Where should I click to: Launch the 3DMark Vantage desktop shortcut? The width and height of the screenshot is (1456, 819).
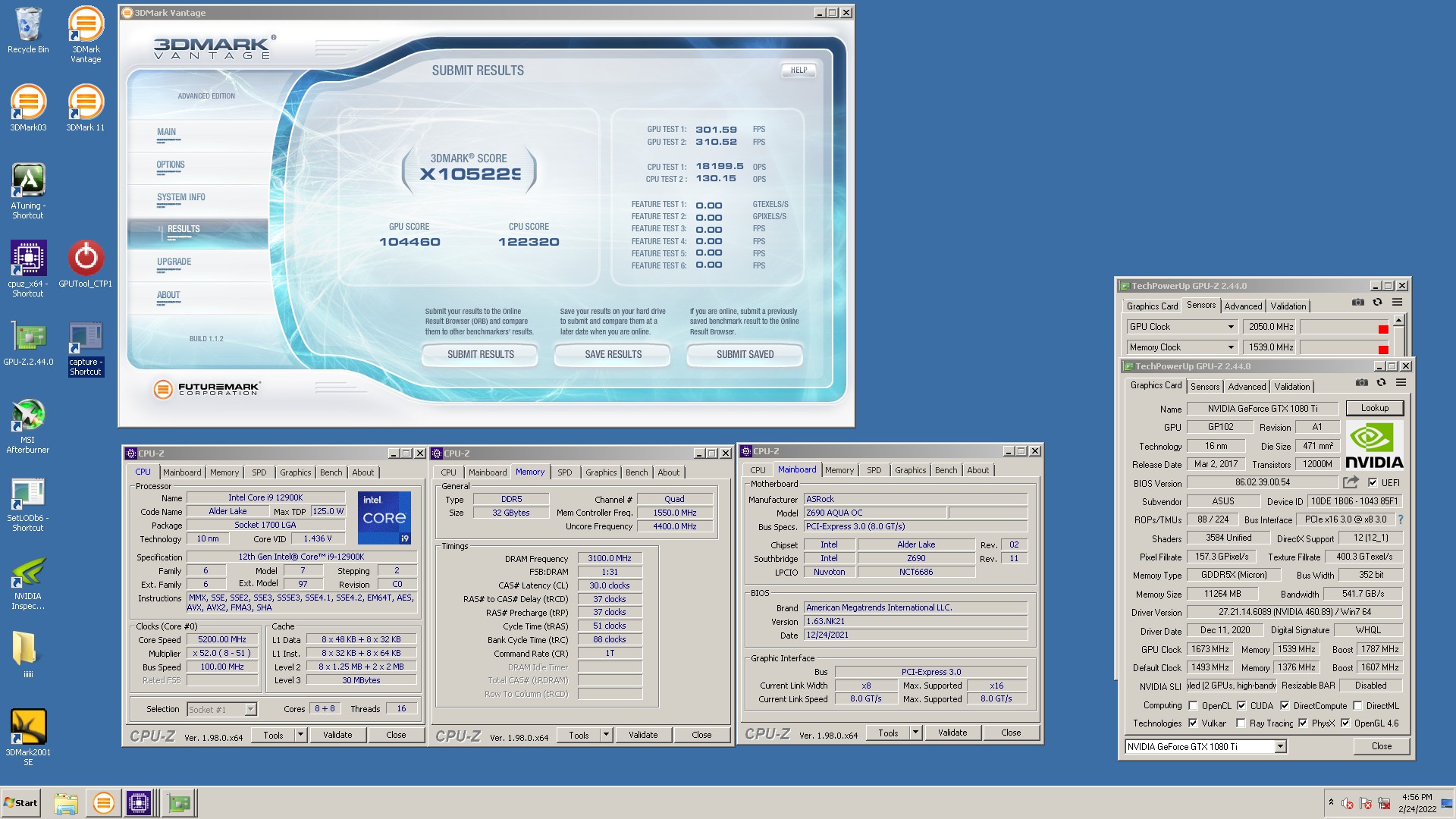click(86, 35)
